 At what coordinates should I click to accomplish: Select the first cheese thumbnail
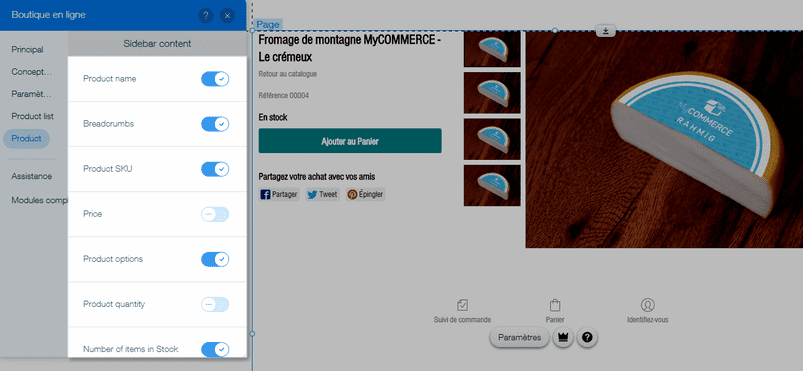point(492,49)
